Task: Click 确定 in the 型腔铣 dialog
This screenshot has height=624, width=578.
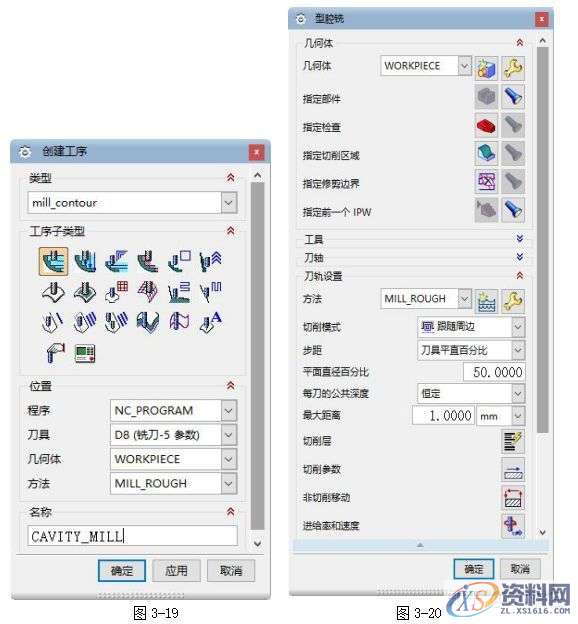Action: coord(474,569)
